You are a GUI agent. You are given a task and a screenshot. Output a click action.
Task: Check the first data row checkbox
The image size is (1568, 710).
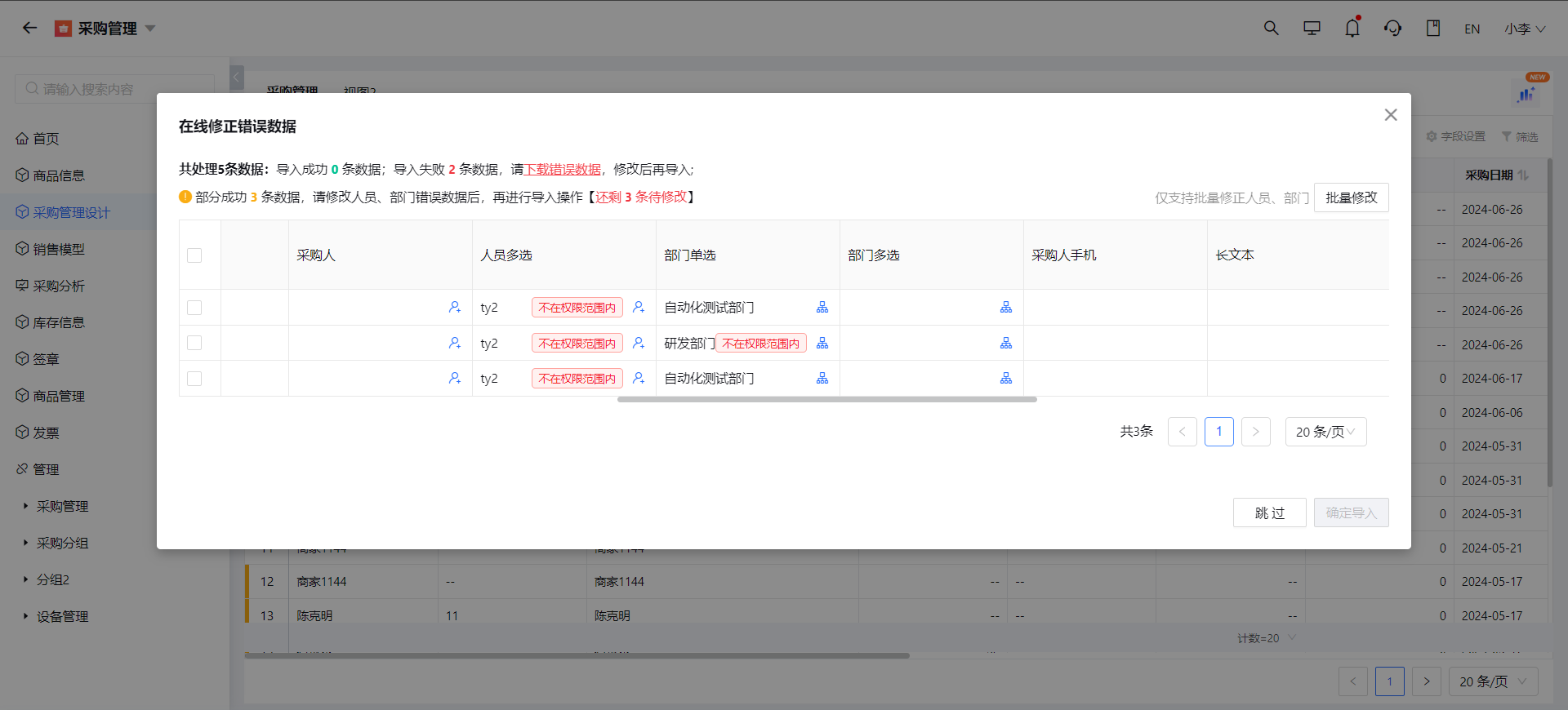click(194, 308)
